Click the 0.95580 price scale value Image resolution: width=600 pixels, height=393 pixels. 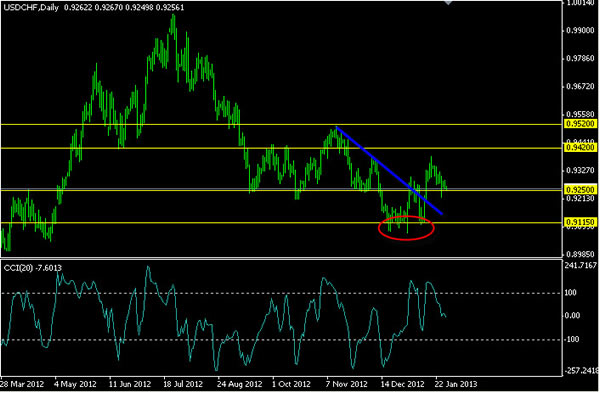point(581,114)
